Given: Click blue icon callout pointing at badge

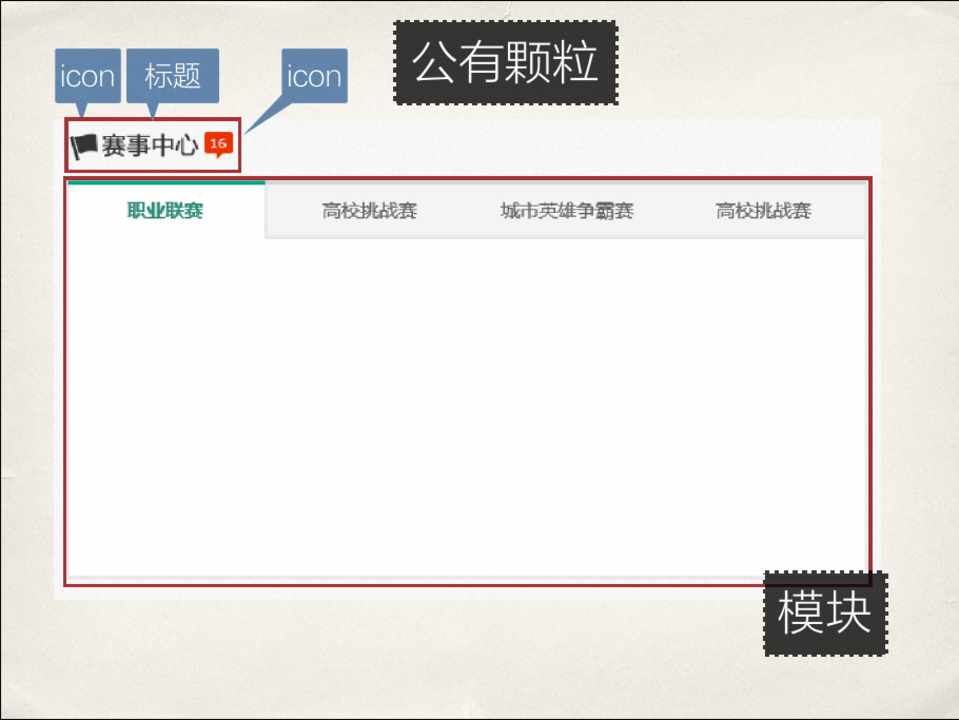Looking at the screenshot, I should (314, 75).
